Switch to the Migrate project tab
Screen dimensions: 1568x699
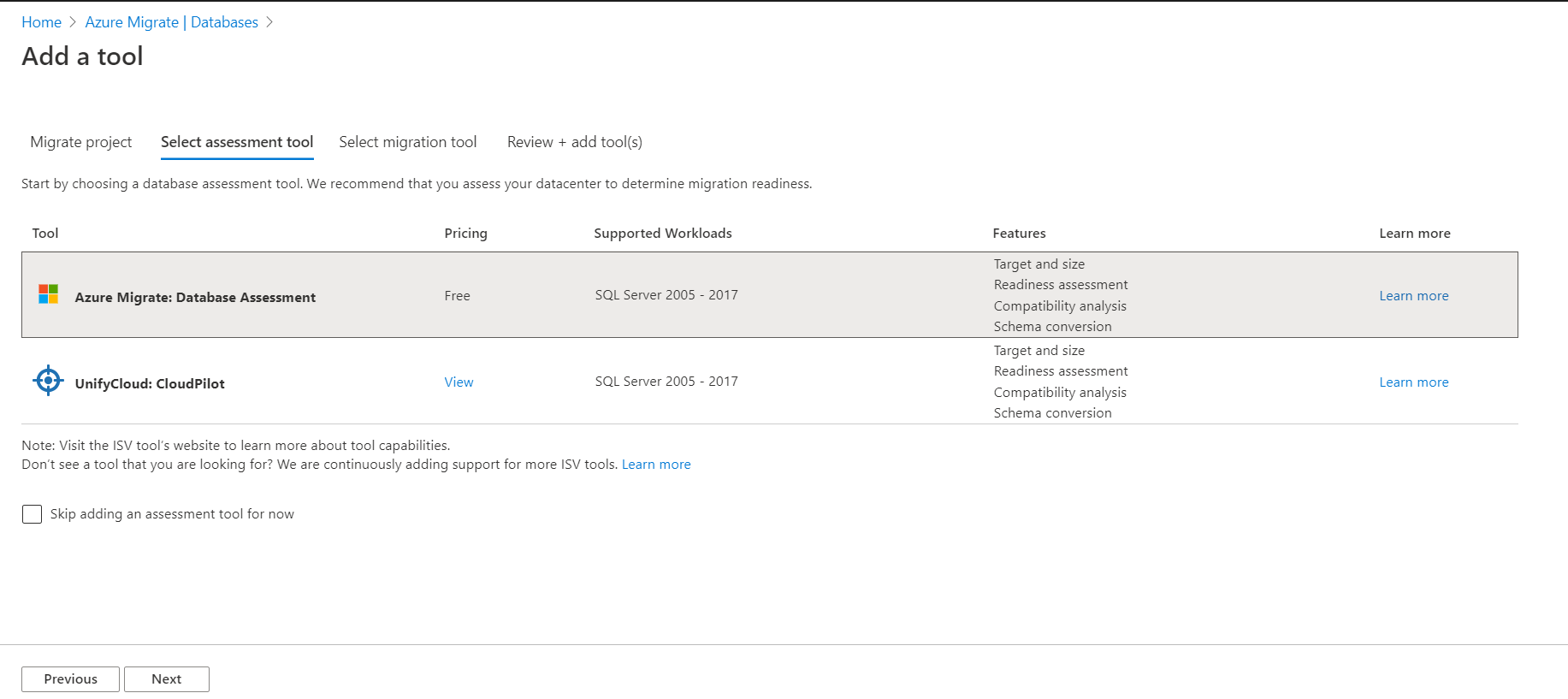pyautogui.click(x=81, y=142)
